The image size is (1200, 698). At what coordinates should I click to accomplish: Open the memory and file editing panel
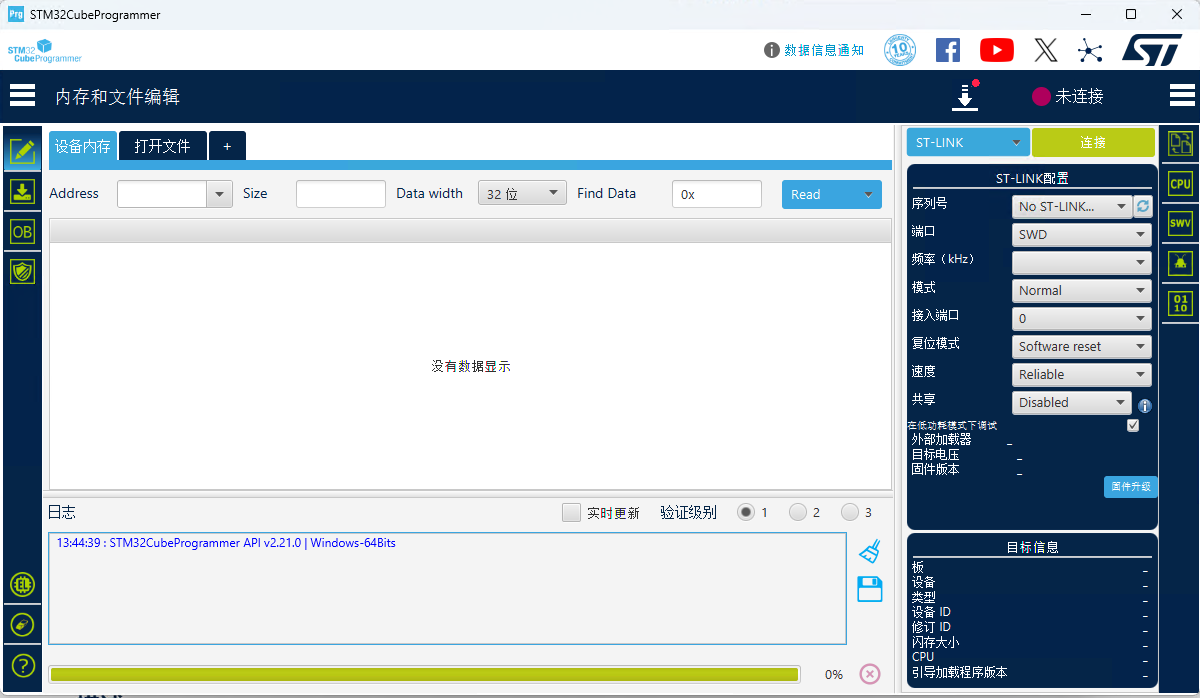click(x=22, y=151)
